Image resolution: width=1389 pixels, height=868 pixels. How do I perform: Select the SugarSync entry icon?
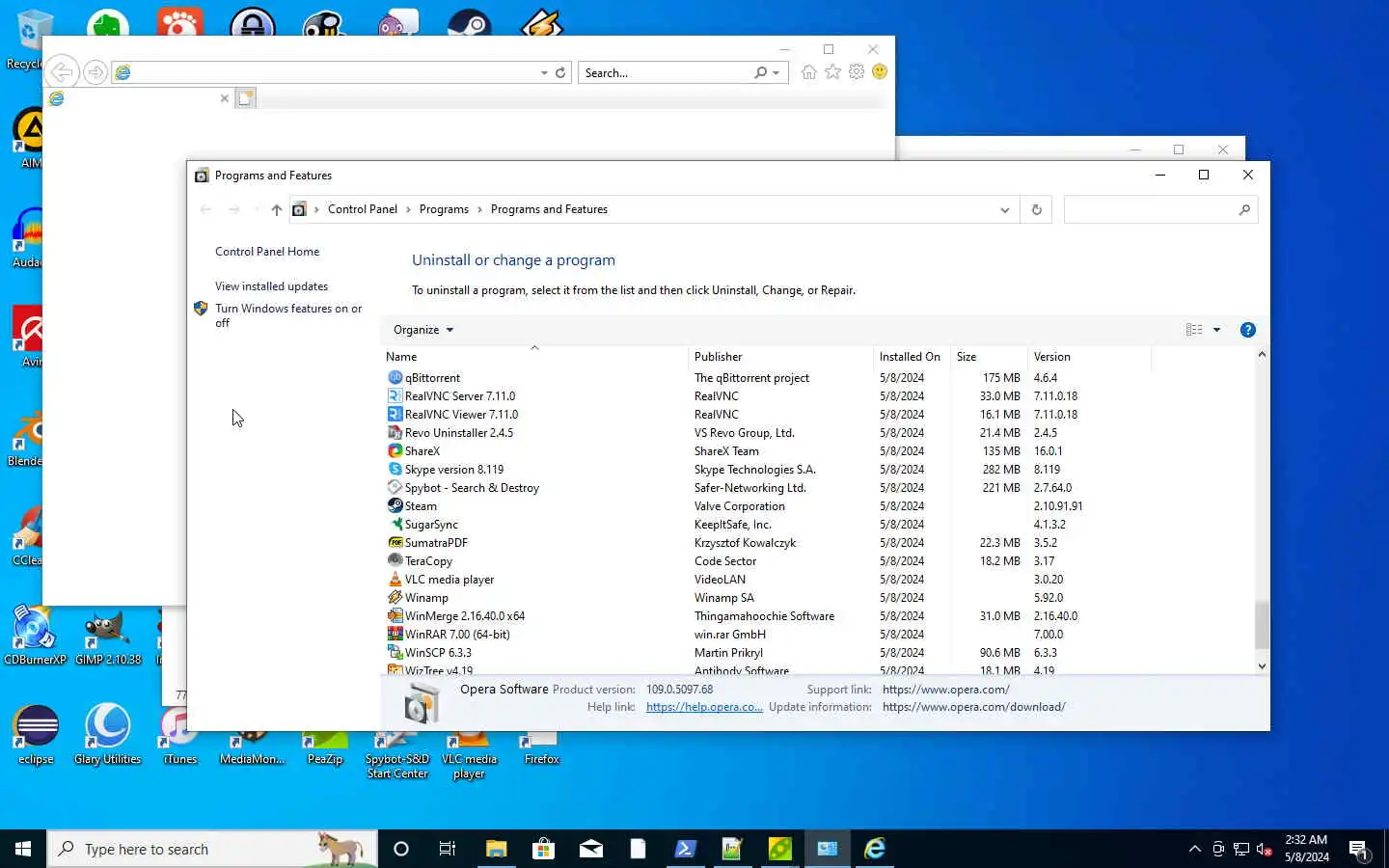pos(395,525)
